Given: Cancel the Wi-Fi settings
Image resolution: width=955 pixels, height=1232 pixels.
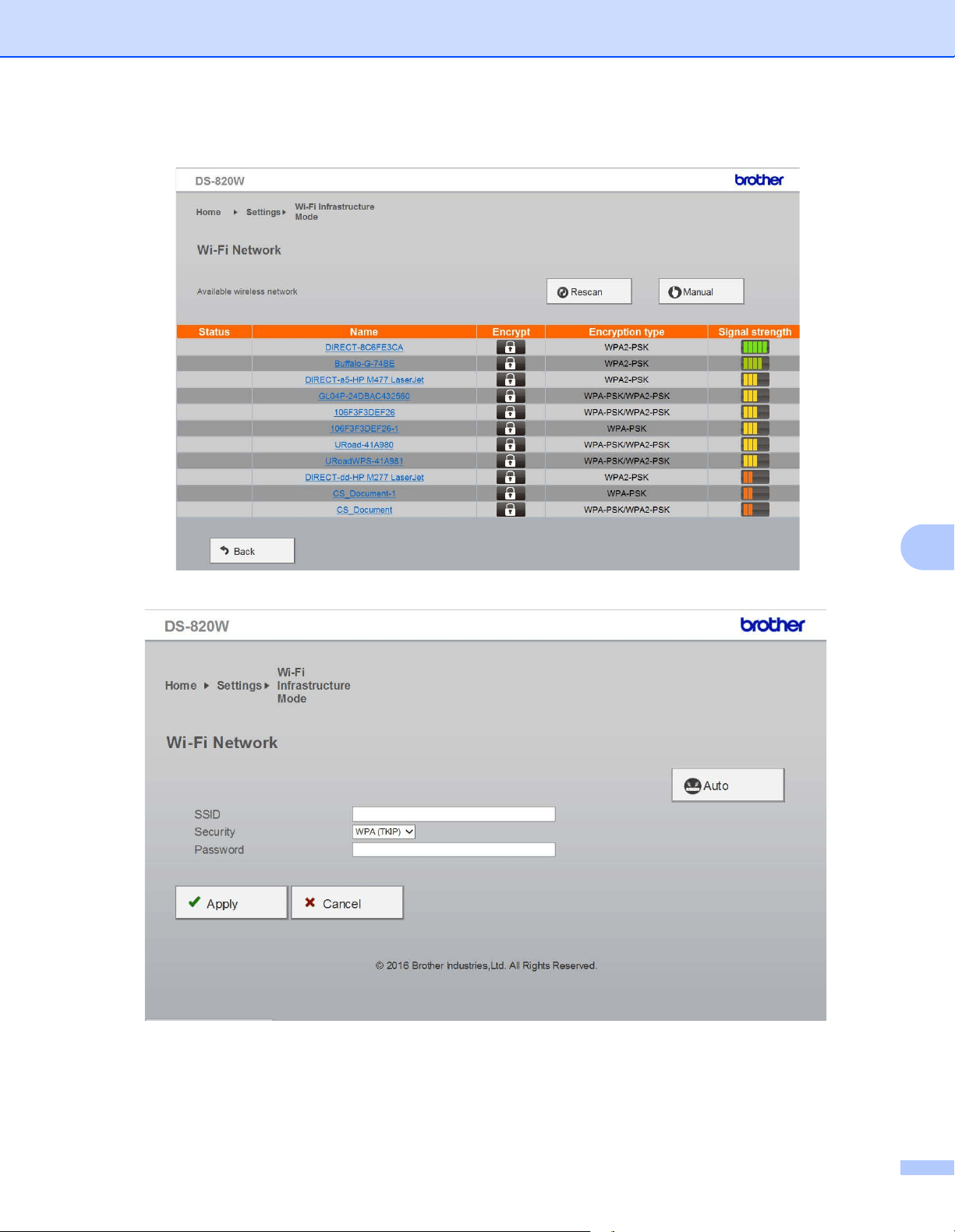Looking at the screenshot, I should click(347, 903).
